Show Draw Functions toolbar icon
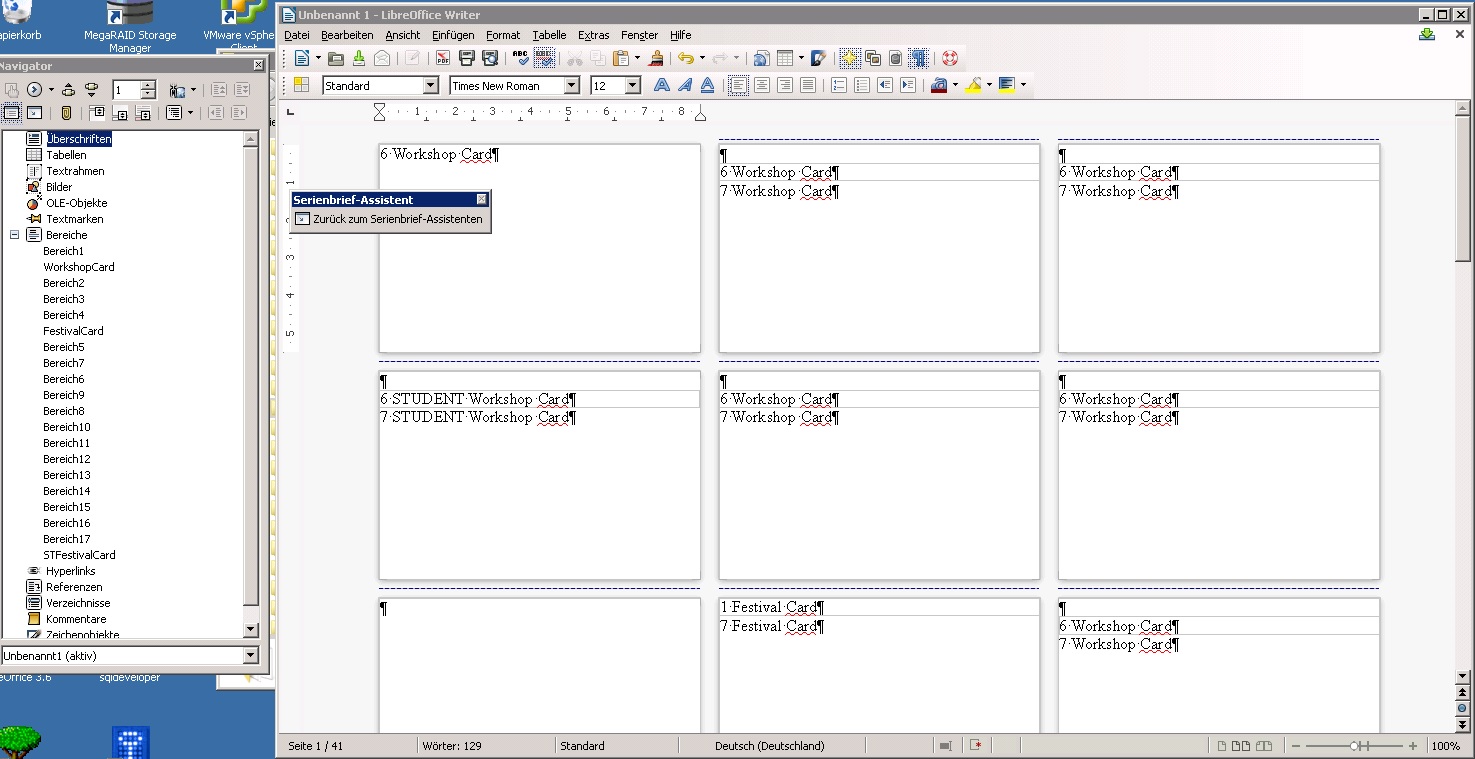The height and width of the screenshot is (759, 1475). click(819, 58)
